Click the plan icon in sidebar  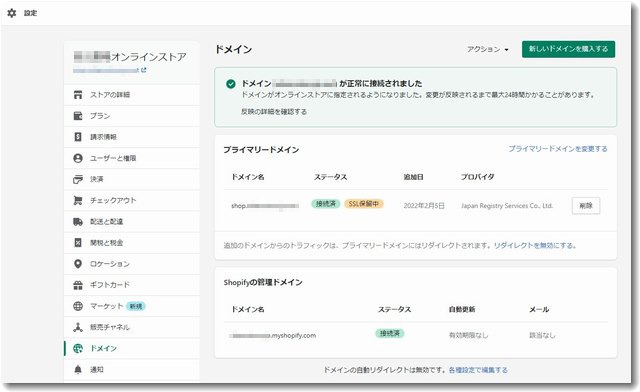pos(78,116)
